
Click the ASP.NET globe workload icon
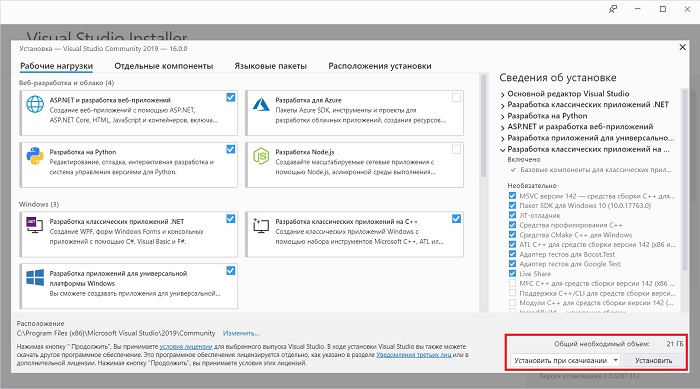[35, 105]
